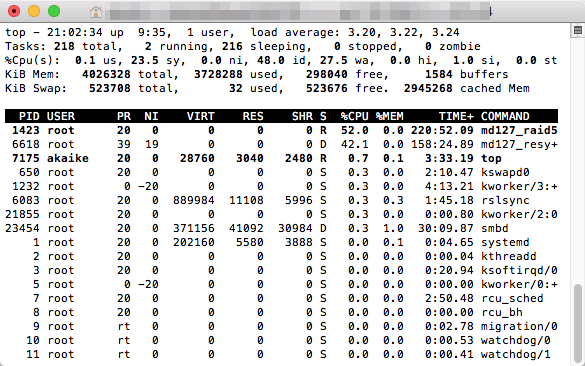
Task: Click the RES column header
Action: coord(253,116)
